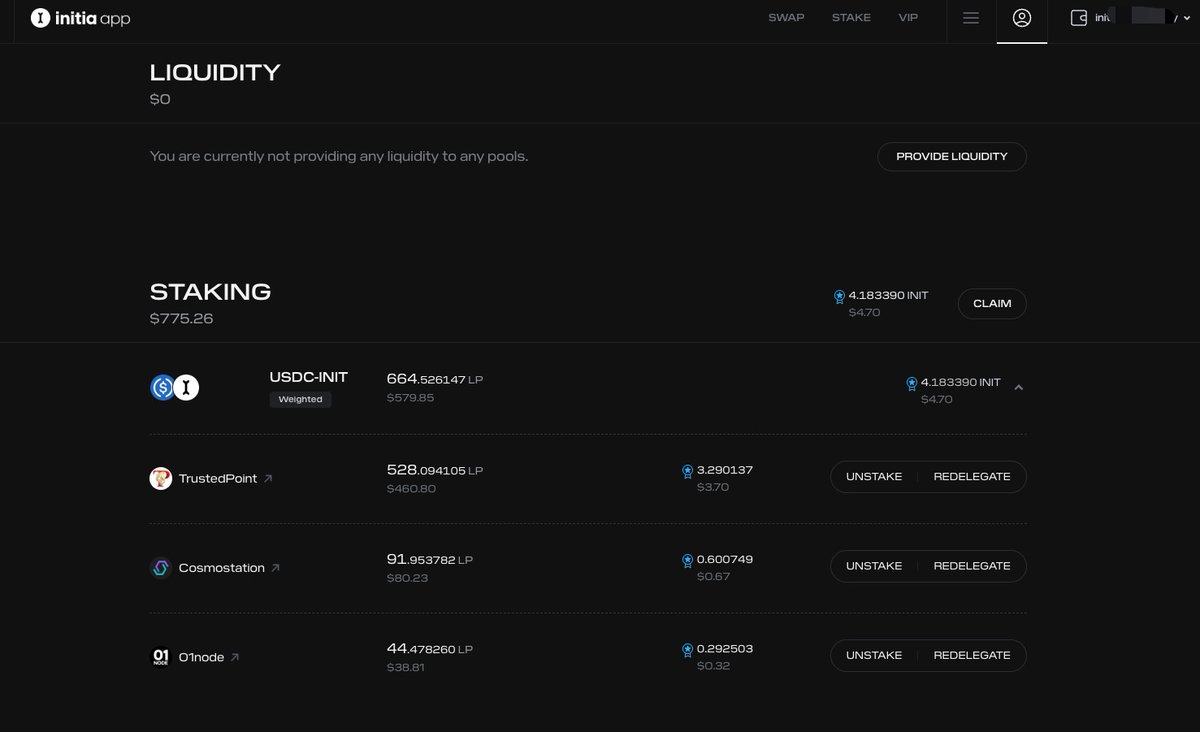Redelegate from Cosmostation
Screen dimensions: 1200x732
(972, 566)
